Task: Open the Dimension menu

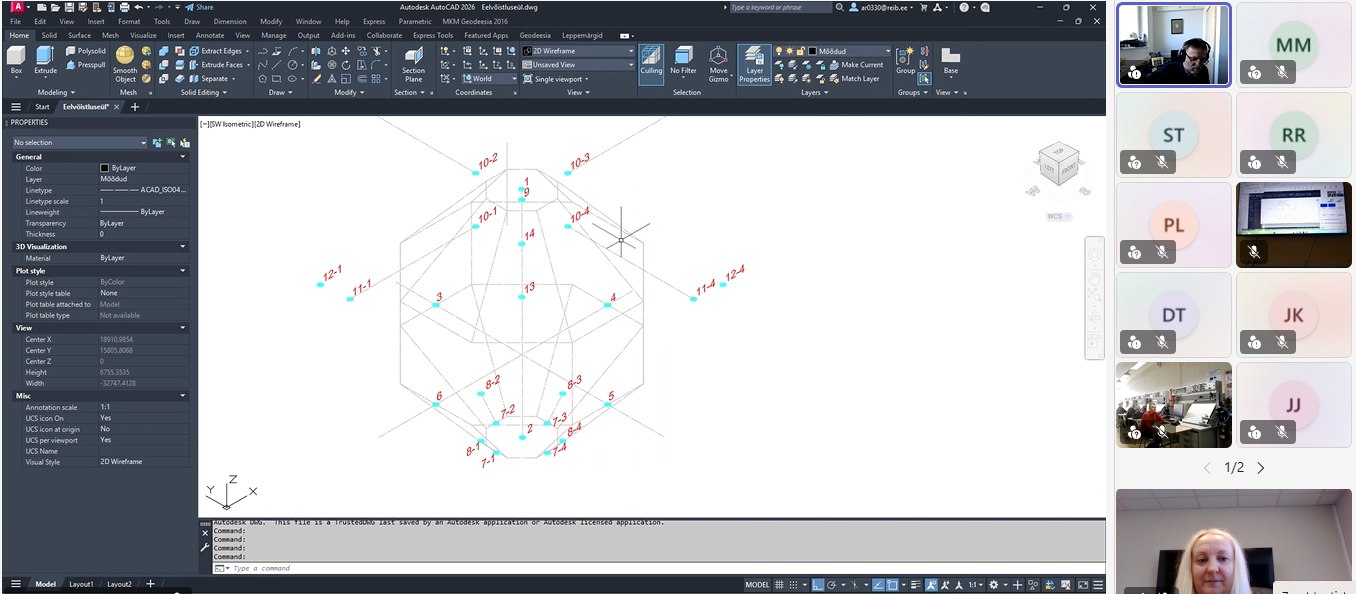Action: coord(230,21)
